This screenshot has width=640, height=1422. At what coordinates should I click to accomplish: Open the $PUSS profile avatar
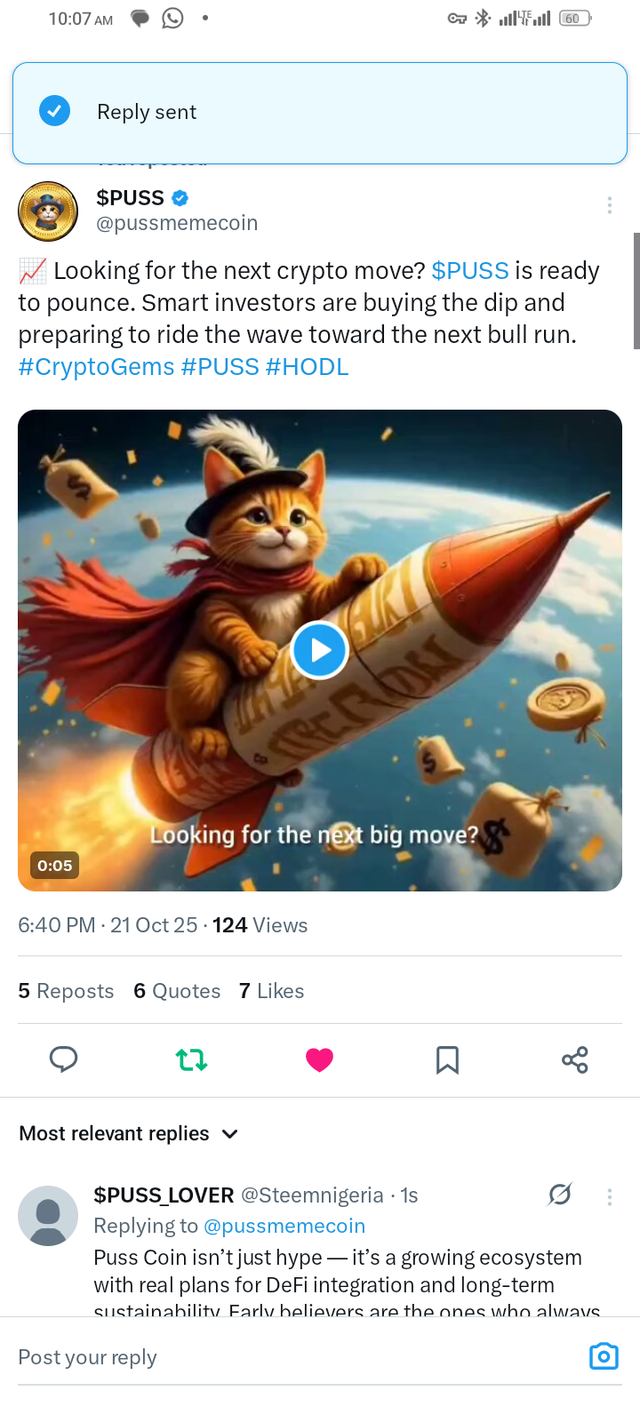click(48, 211)
